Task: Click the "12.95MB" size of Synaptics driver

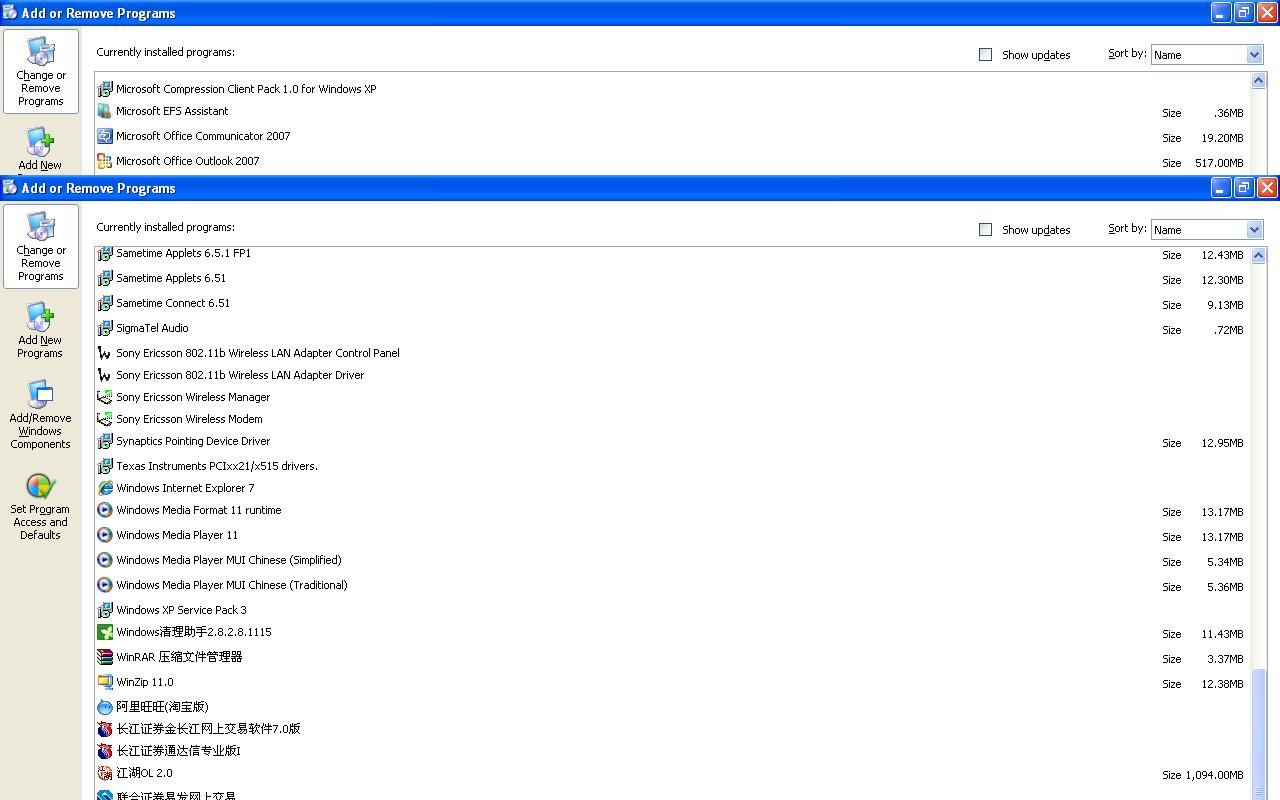Action: [1222, 443]
